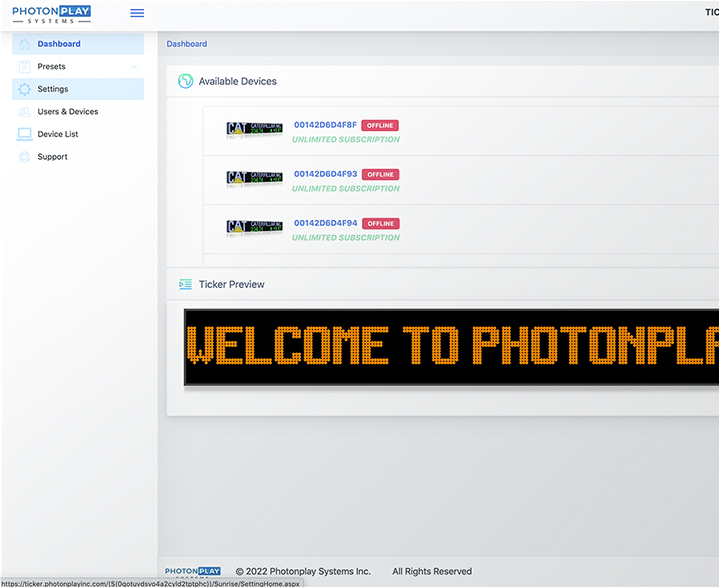The width and height of the screenshot is (719, 587).
Task: Open the Users & Devices menu item
Action: pos(68,112)
